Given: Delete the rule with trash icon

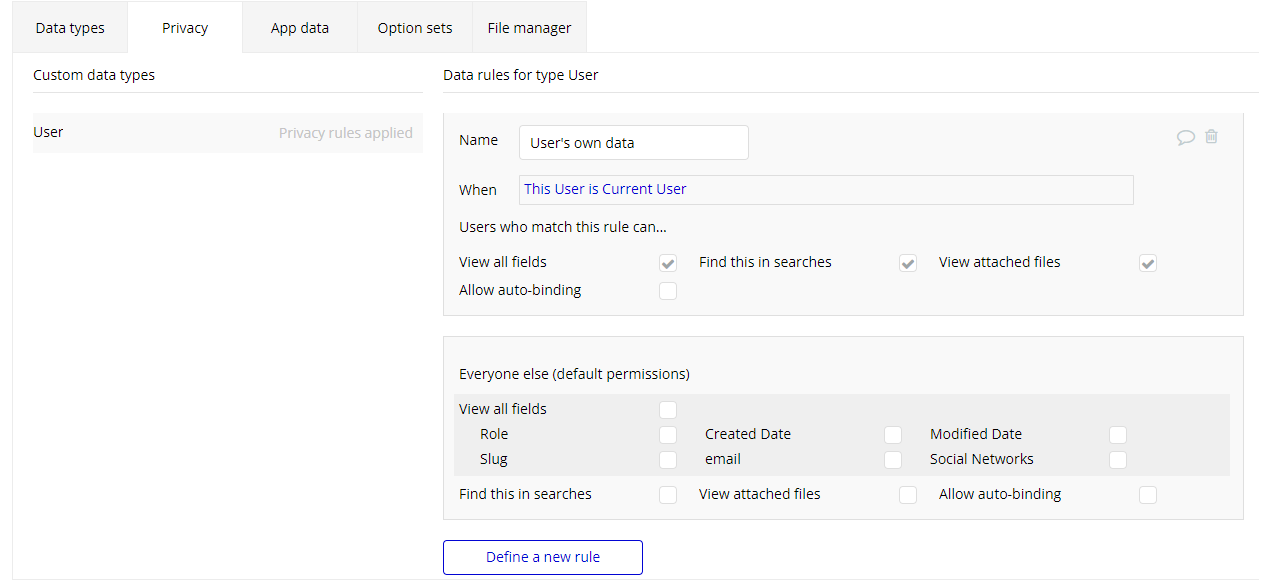Looking at the screenshot, I should pos(1211,137).
